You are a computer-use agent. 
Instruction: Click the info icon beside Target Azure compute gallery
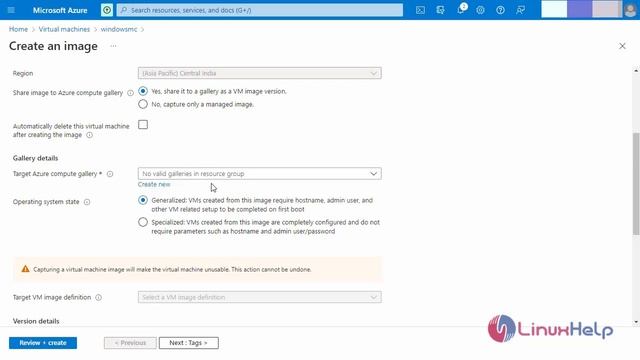click(110, 174)
